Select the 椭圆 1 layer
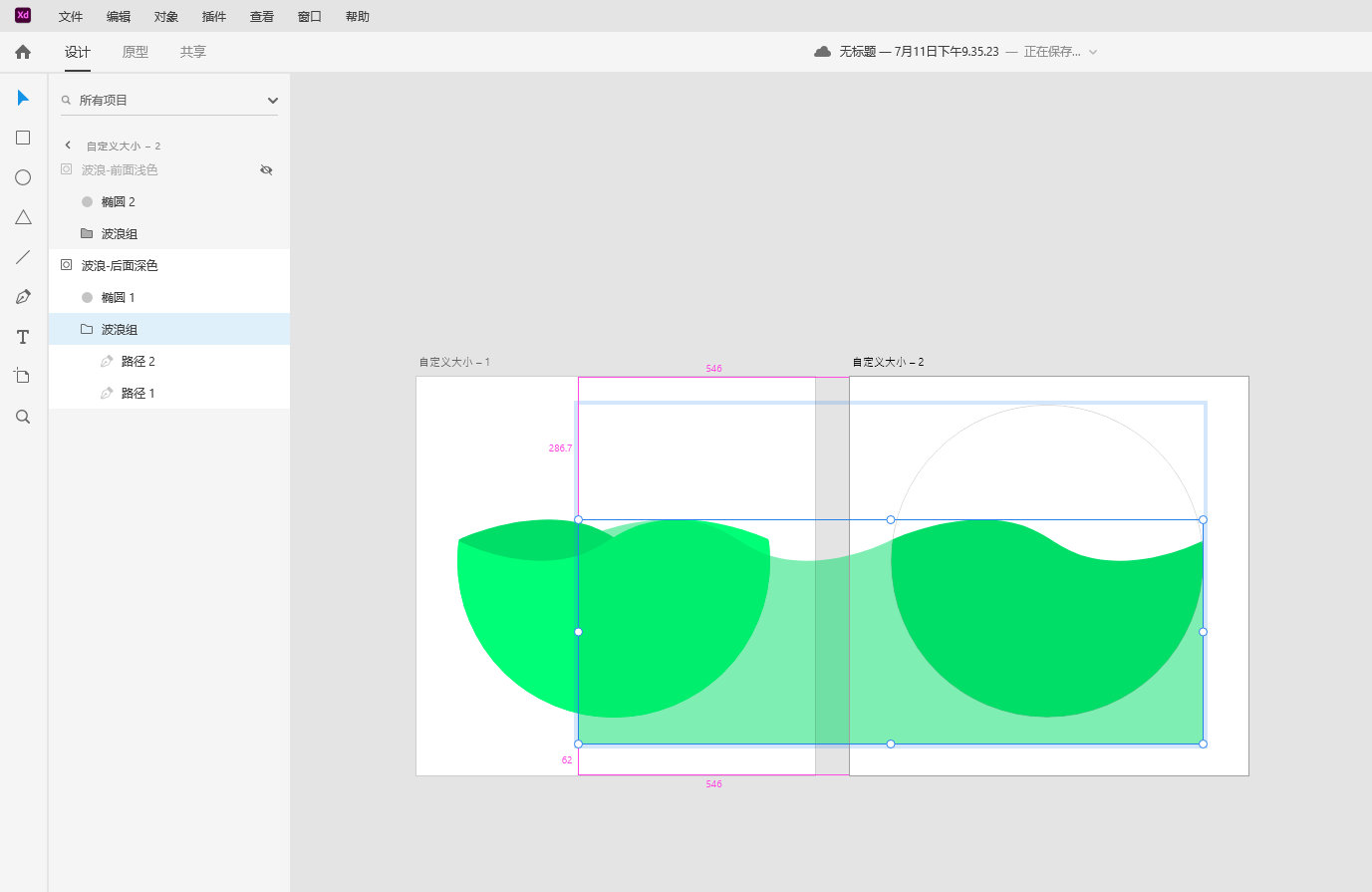Viewport: 1372px width, 892px height. [x=169, y=297]
